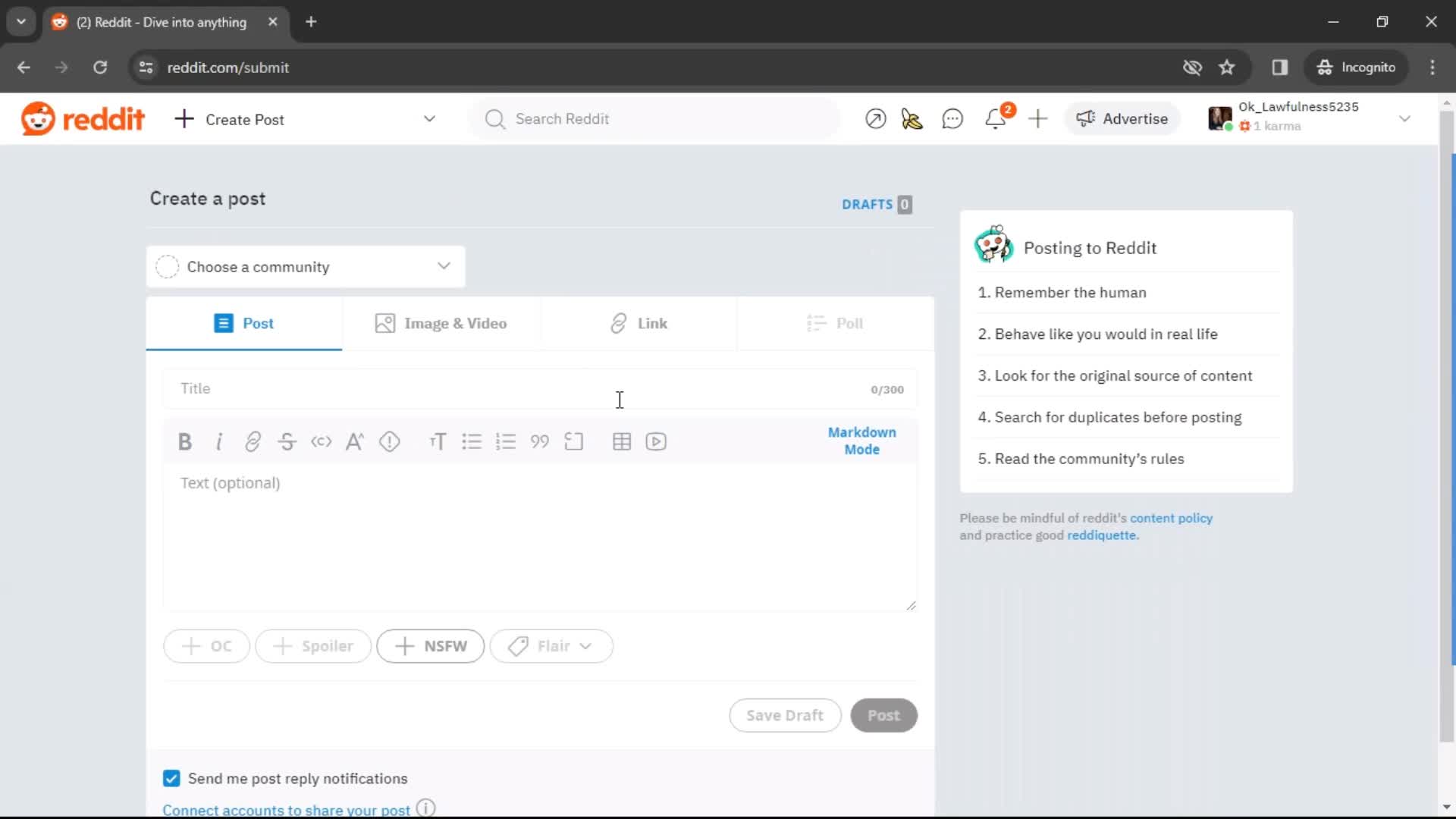Image resolution: width=1456 pixels, height=819 pixels.
Task: Add an embed or media
Action: (657, 441)
